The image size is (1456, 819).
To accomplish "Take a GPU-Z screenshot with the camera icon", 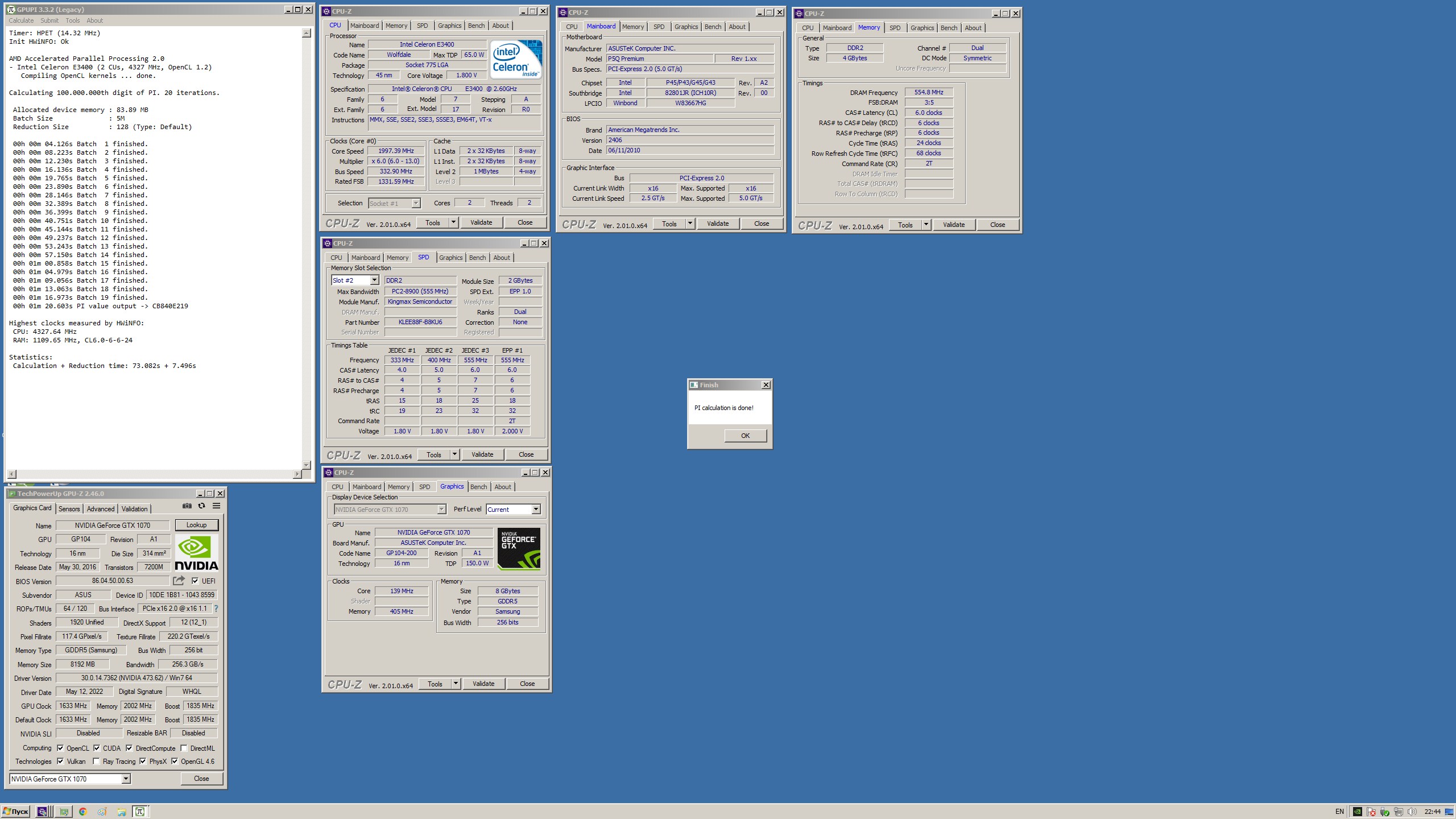I will pos(187,506).
